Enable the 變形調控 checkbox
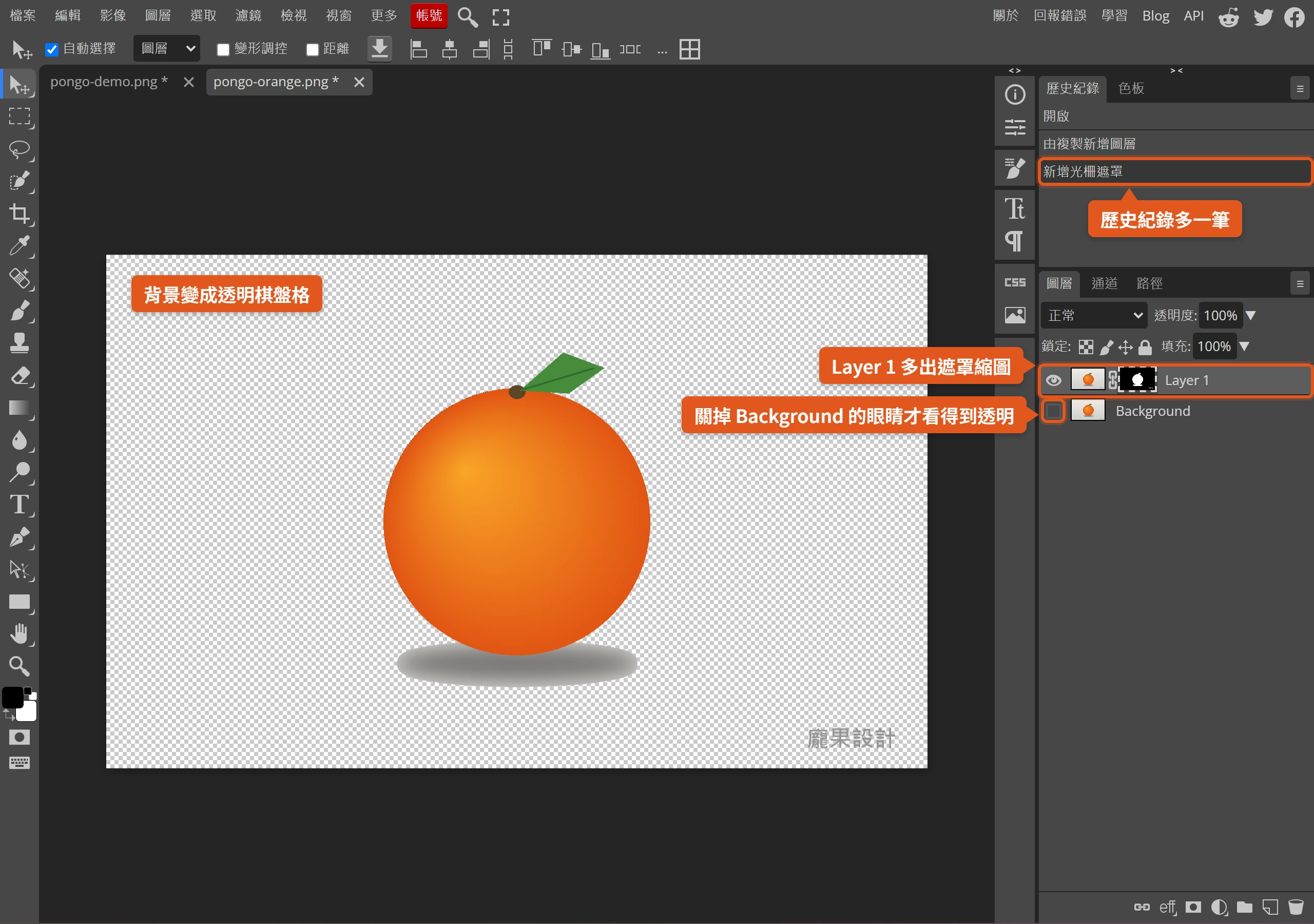The width and height of the screenshot is (1314, 924). (x=223, y=50)
